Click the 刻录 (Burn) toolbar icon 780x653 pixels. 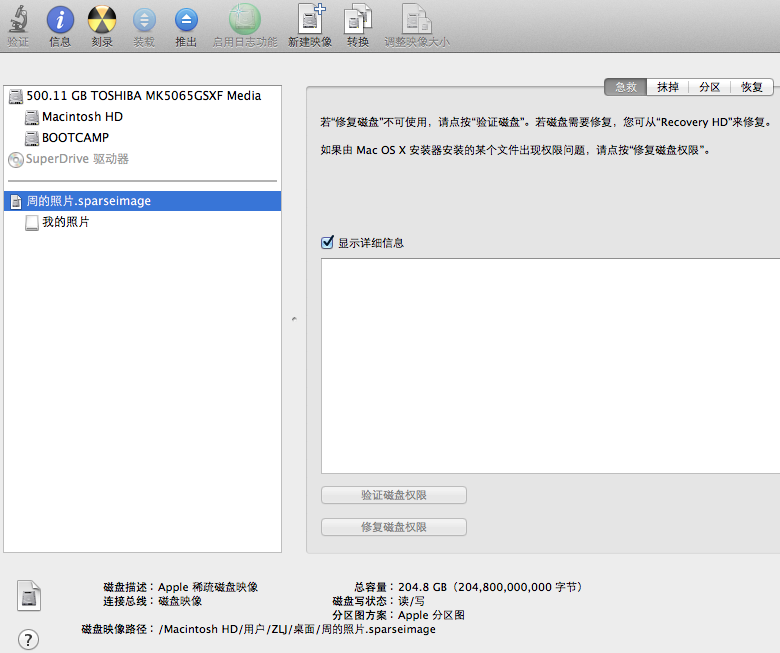[101, 20]
